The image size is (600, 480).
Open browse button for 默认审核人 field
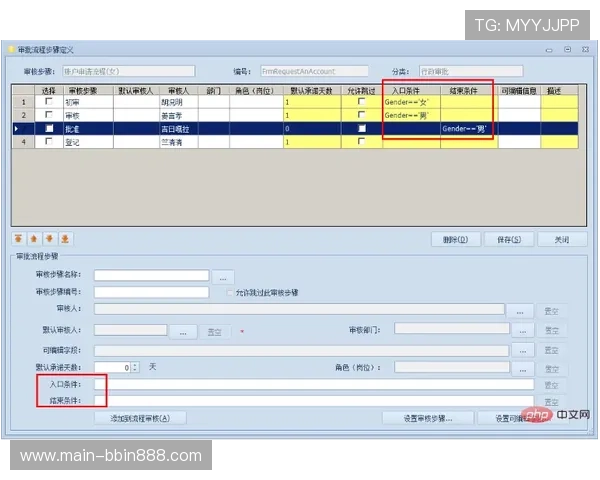point(183,332)
